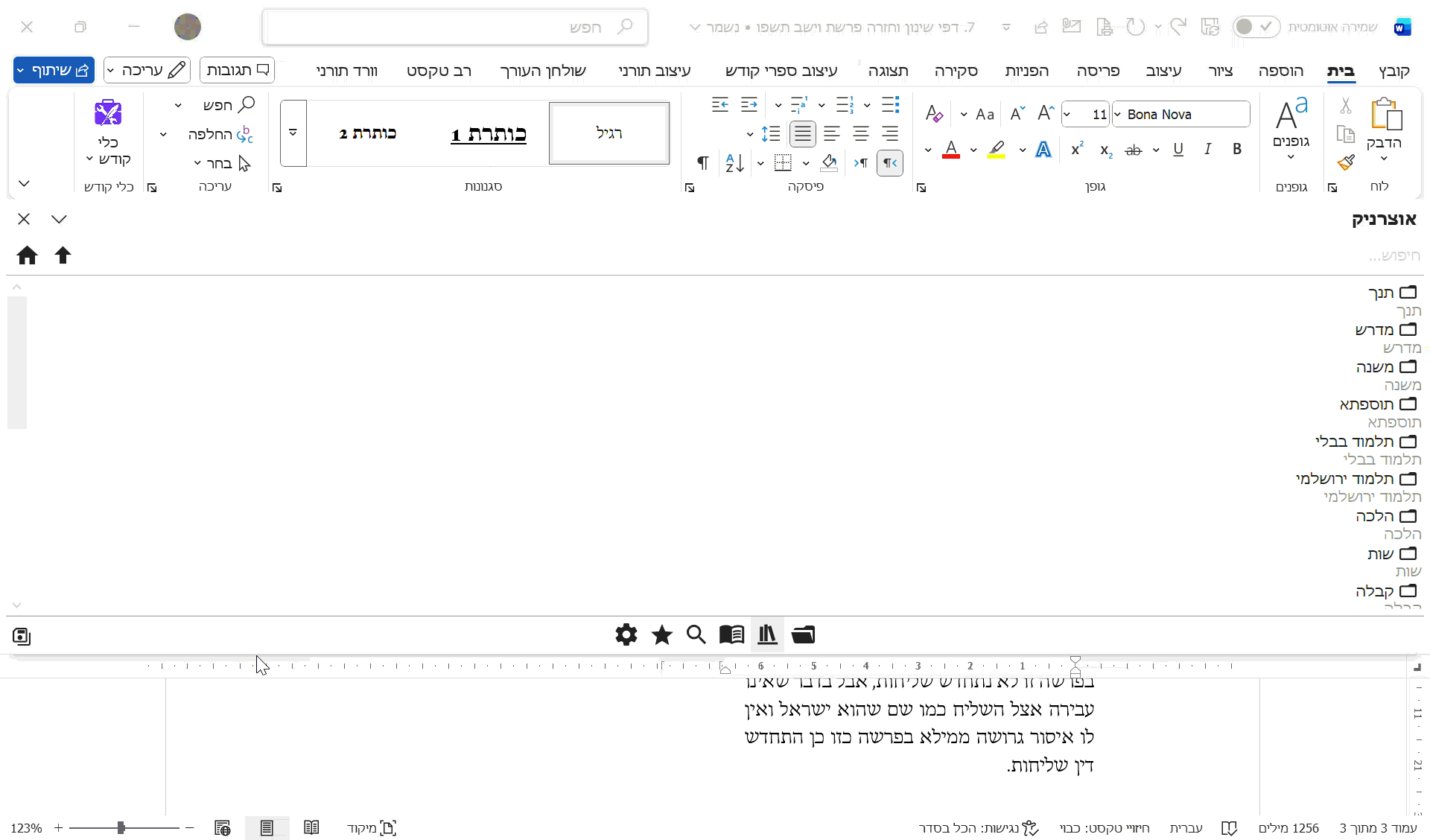This screenshot has width=1430, height=840.
Task: Open the folder icon in the Otzaria toolbar
Action: (x=804, y=634)
